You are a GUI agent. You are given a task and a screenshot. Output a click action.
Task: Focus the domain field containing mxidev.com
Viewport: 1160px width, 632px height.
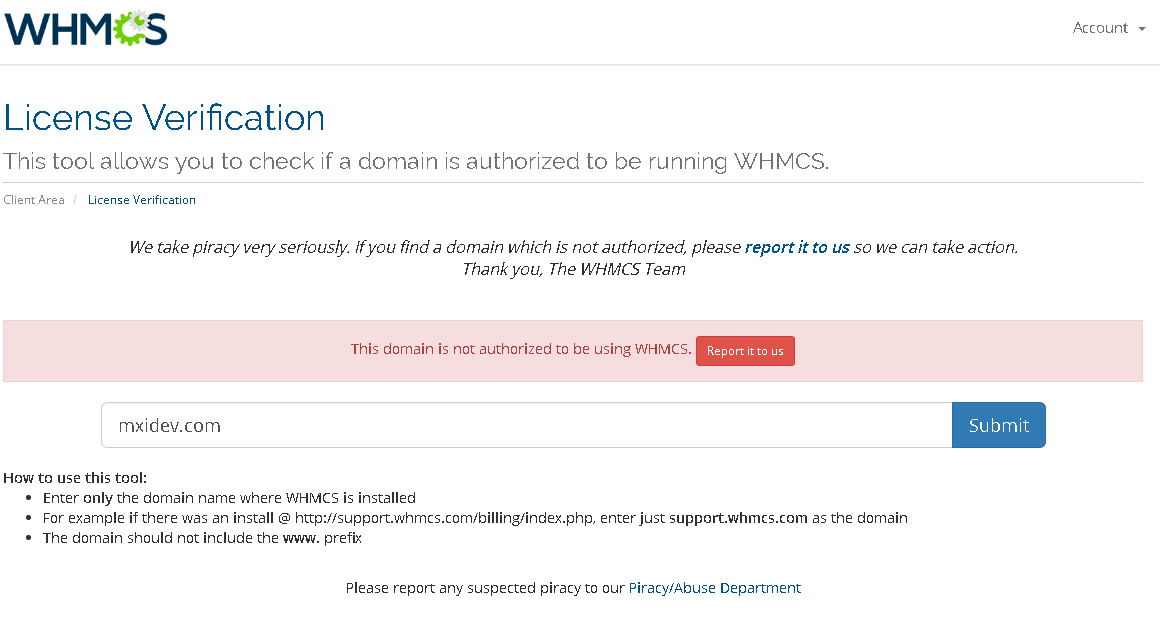click(x=526, y=425)
